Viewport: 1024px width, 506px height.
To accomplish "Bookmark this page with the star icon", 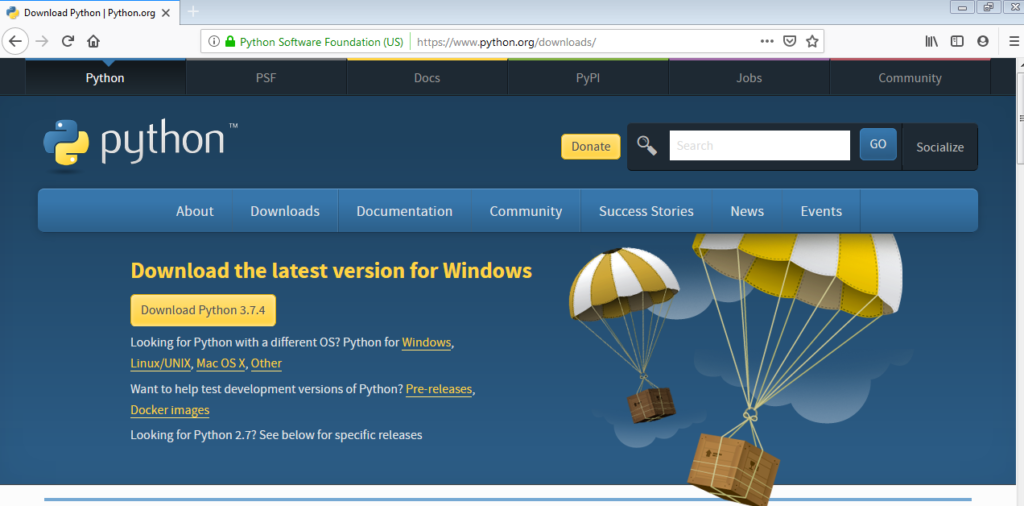I will tap(812, 41).
